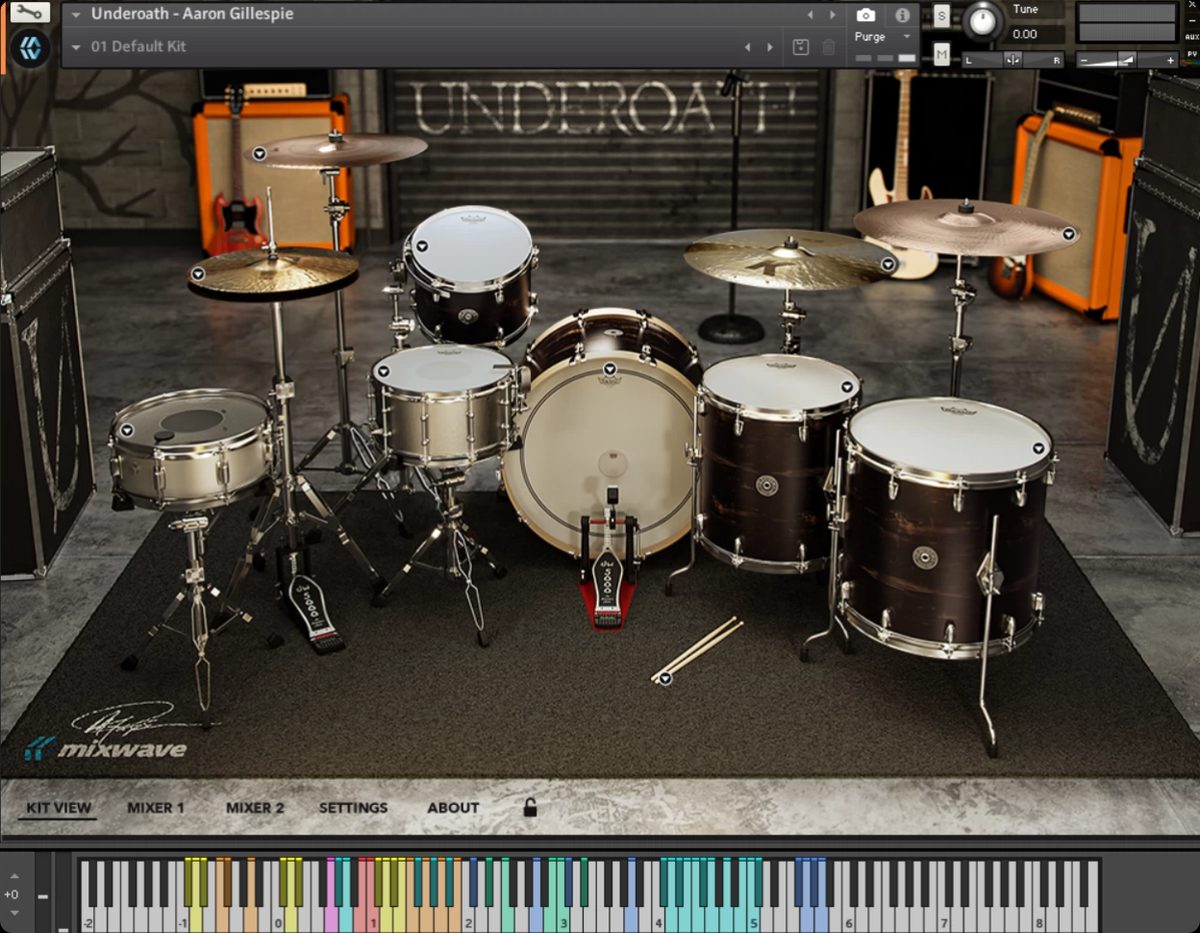Image resolution: width=1200 pixels, height=933 pixels.
Task: Click the pan L-R slider
Action: coord(1013,60)
